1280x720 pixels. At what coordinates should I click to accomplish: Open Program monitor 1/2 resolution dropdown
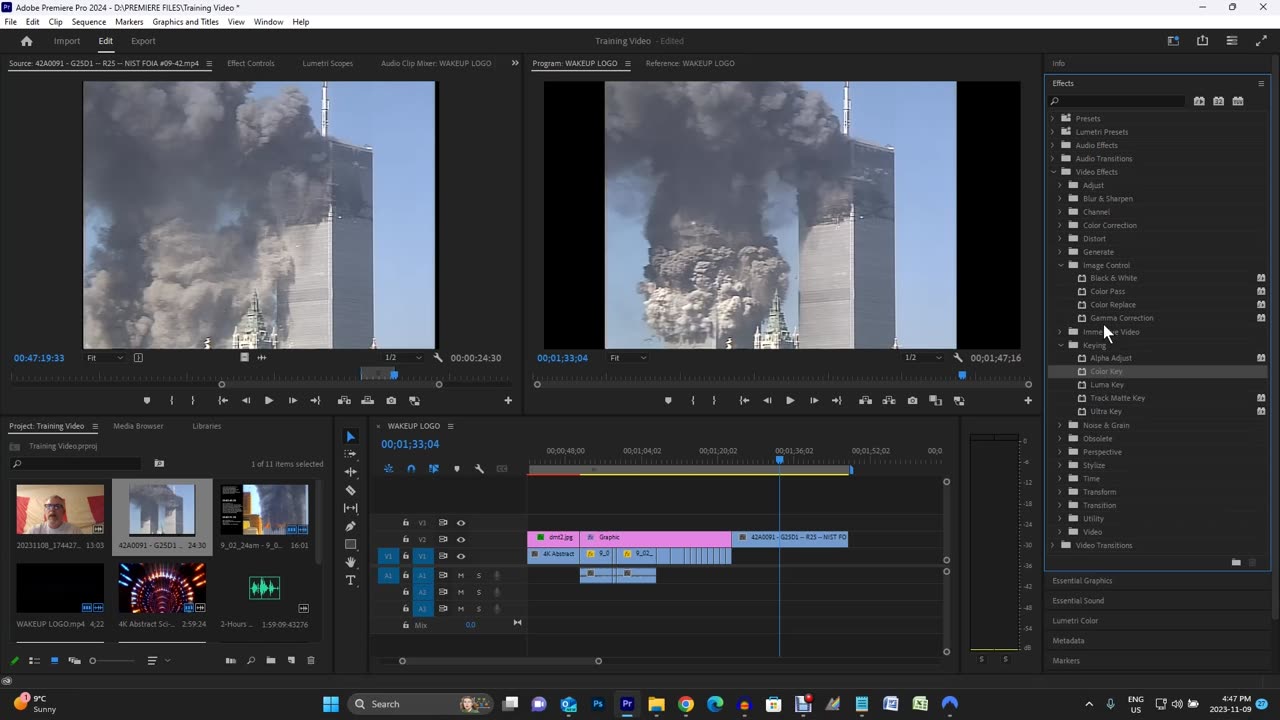click(x=923, y=358)
